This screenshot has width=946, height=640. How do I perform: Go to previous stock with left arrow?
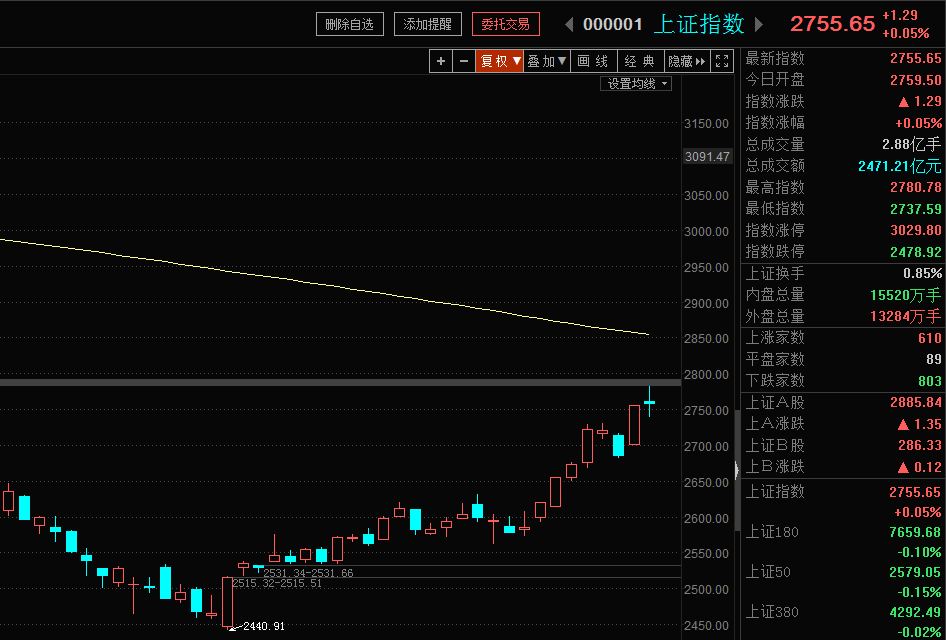pyautogui.click(x=568, y=25)
